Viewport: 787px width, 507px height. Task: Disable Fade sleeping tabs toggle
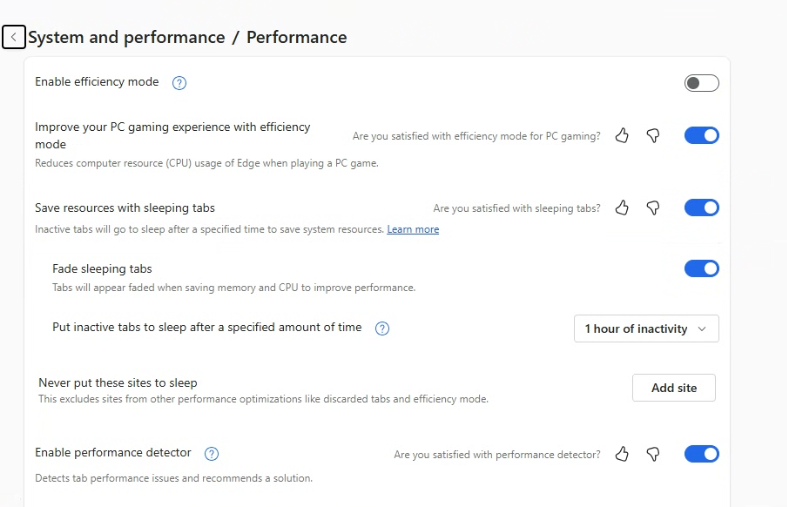[701, 268]
